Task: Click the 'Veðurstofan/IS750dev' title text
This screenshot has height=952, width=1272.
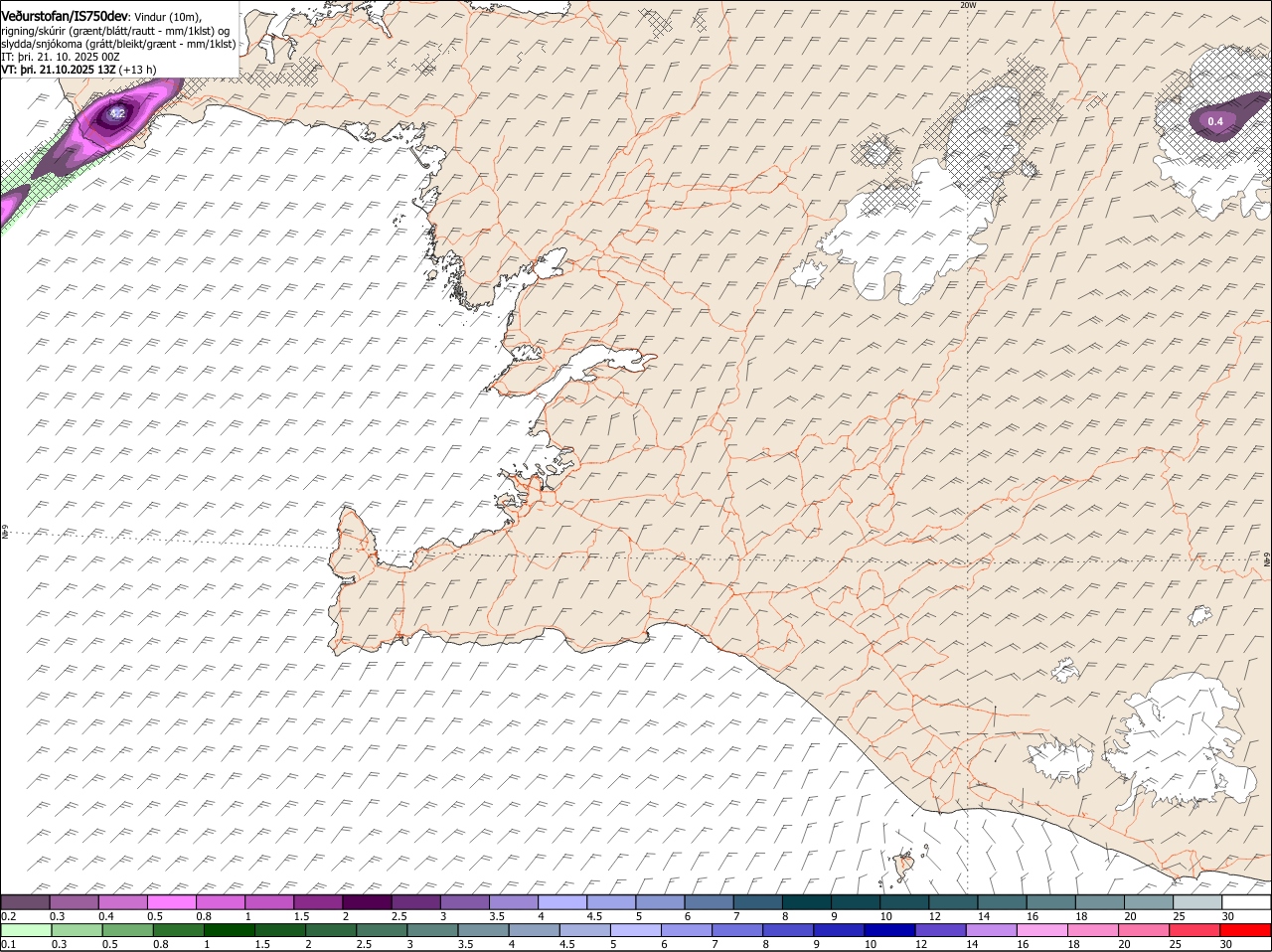Action: coord(65,16)
